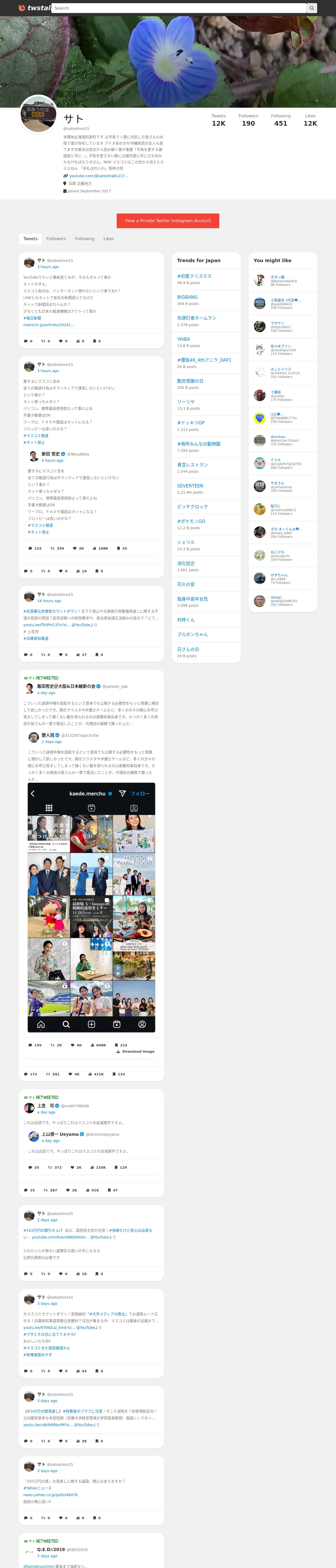Click the views icon showing 19
336x1568 pixels.
click(78, 571)
